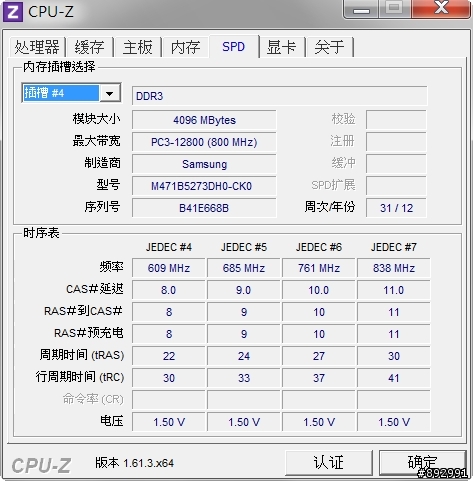This screenshot has height=481, width=473.
Task: Click the 31 / 12 week/year value
Action: click(396, 208)
